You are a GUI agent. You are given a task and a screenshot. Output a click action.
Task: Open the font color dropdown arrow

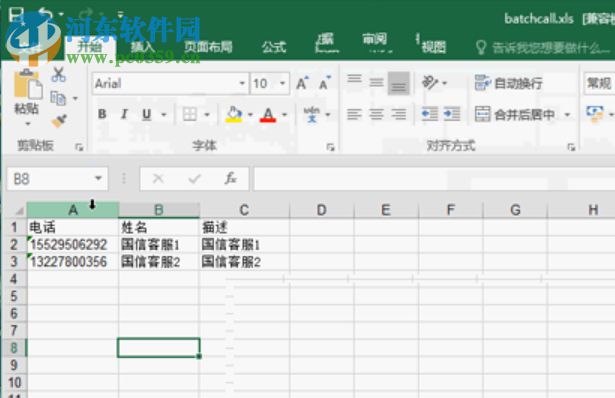point(284,115)
